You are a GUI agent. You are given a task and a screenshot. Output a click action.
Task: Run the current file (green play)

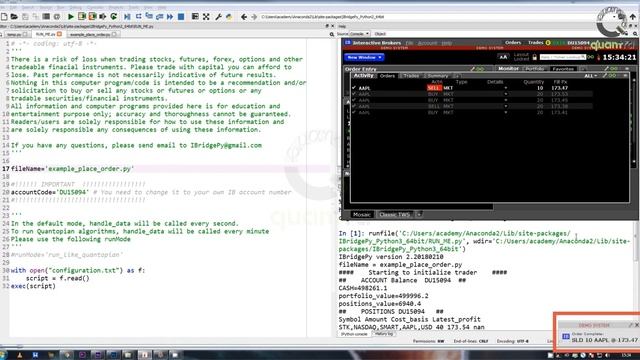(x=71, y=17)
